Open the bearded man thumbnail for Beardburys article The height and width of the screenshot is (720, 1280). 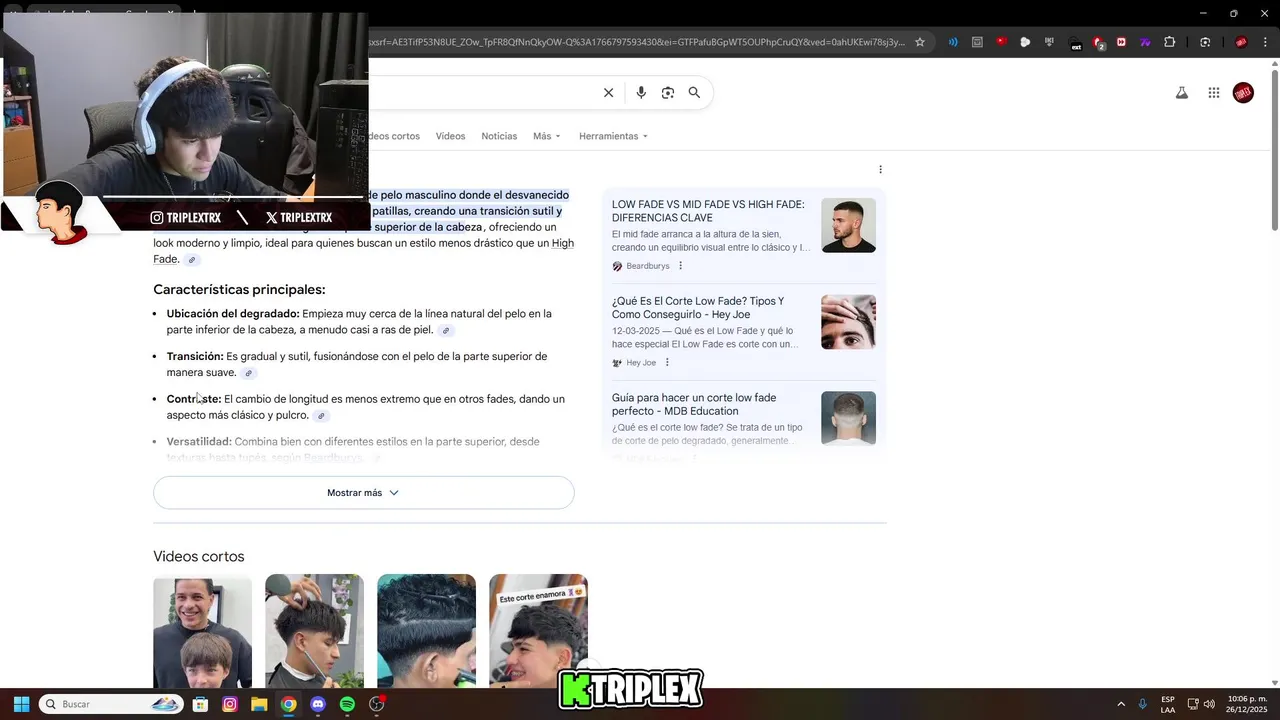(x=848, y=225)
